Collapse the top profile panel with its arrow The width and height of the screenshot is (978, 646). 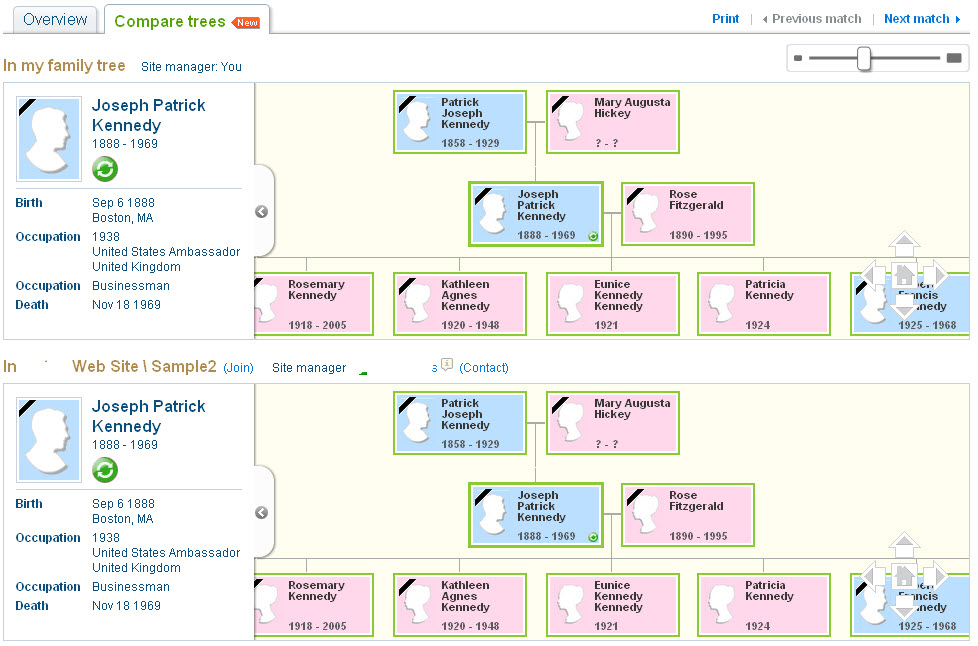coord(261,211)
